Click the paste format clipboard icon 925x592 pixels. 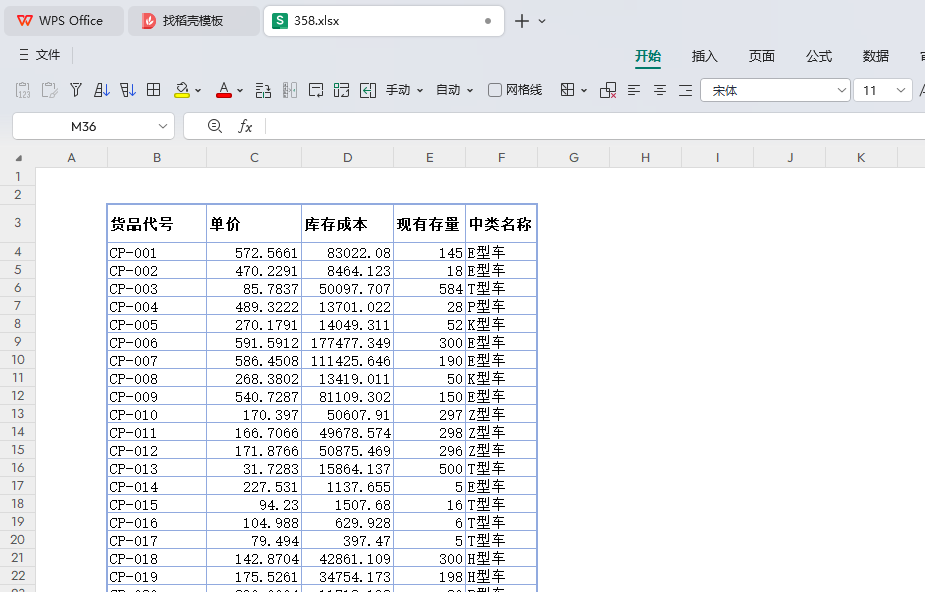50,90
